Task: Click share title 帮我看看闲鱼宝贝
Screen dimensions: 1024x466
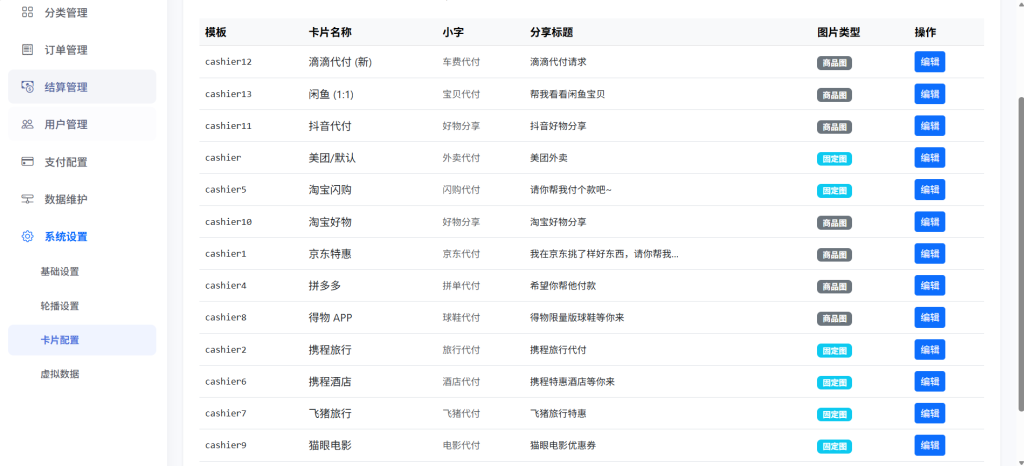Action: tap(568, 94)
